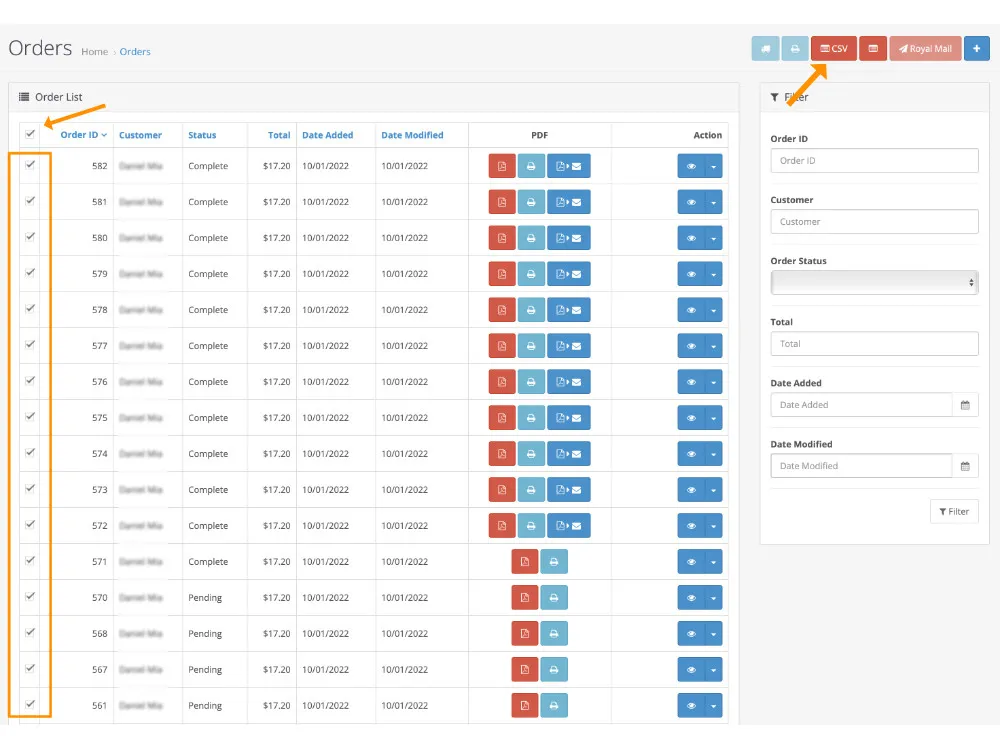Open the action caret menu on order 571
This screenshot has width=1000, height=750.
point(712,561)
